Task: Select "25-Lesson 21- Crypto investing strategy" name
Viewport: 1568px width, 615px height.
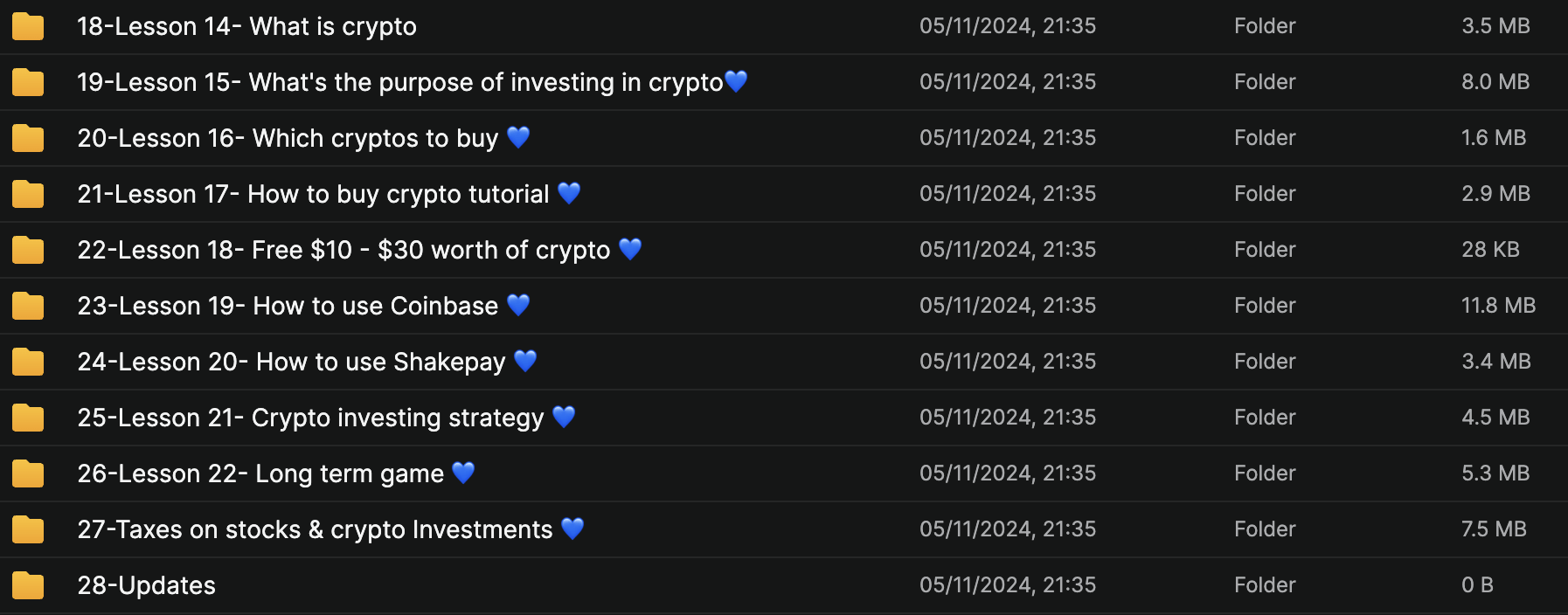Action: 310,418
